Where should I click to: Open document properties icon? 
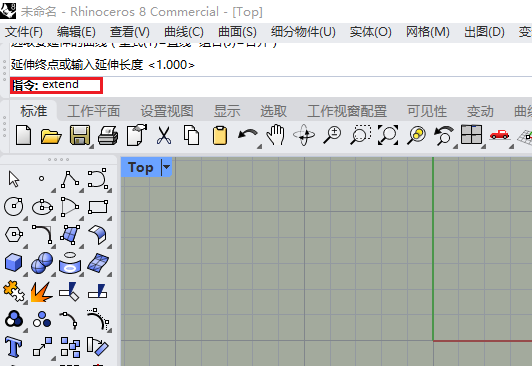coord(137,135)
